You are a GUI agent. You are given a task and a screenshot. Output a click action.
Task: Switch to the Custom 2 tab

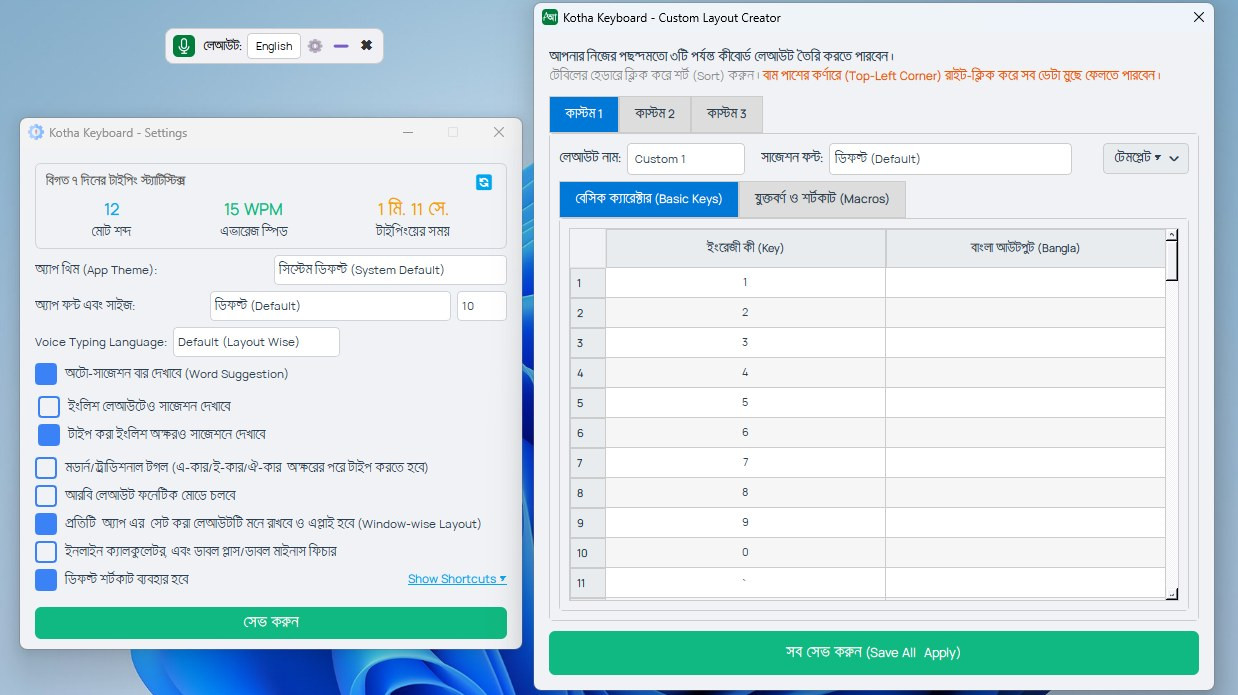(655, 114)
